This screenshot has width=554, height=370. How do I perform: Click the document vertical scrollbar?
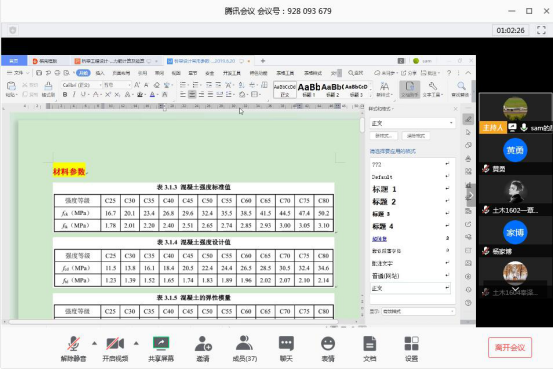pyautogui.click(x=362, y=125)
